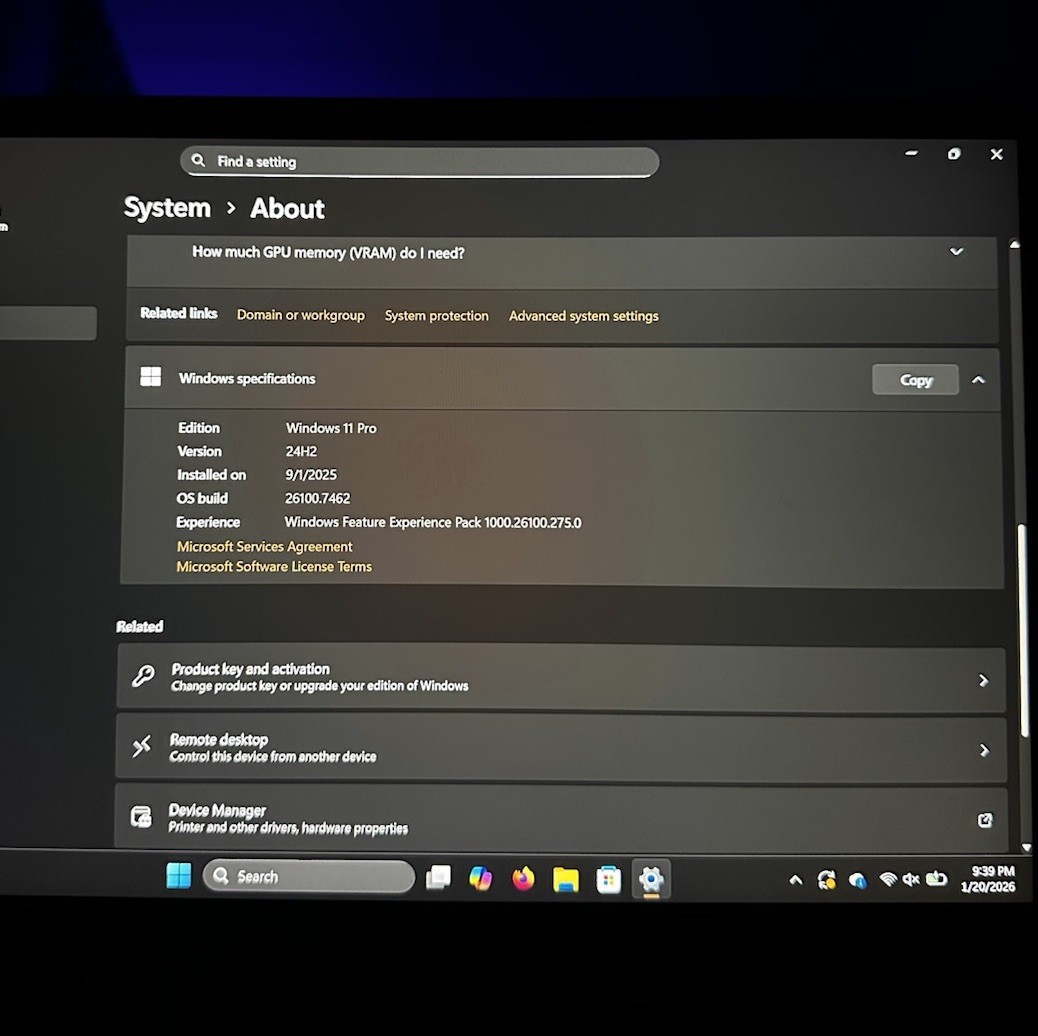1038x1036 pixels.
Task: Click the taskbar Search box
Action: coord(309,876)
